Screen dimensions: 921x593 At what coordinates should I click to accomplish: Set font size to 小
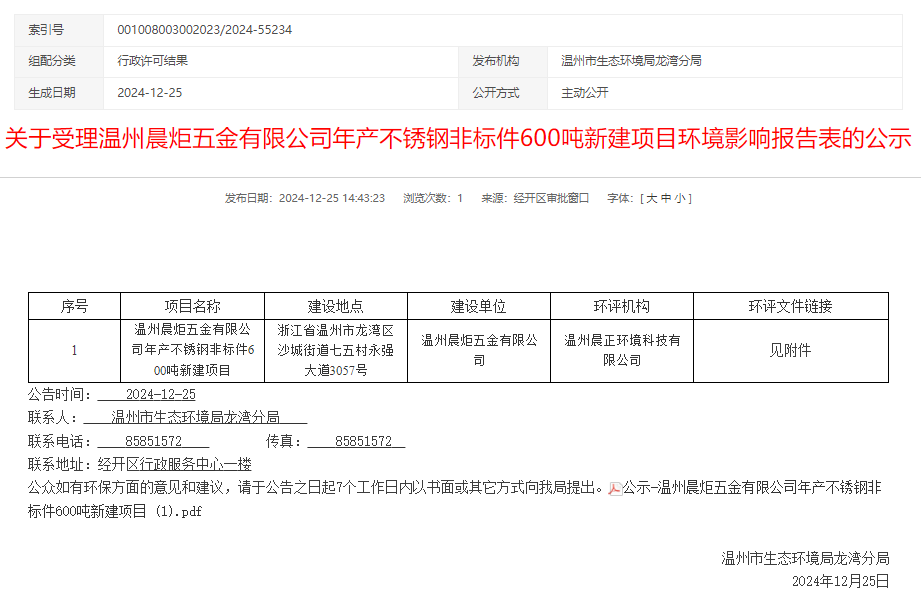point(679,198)
